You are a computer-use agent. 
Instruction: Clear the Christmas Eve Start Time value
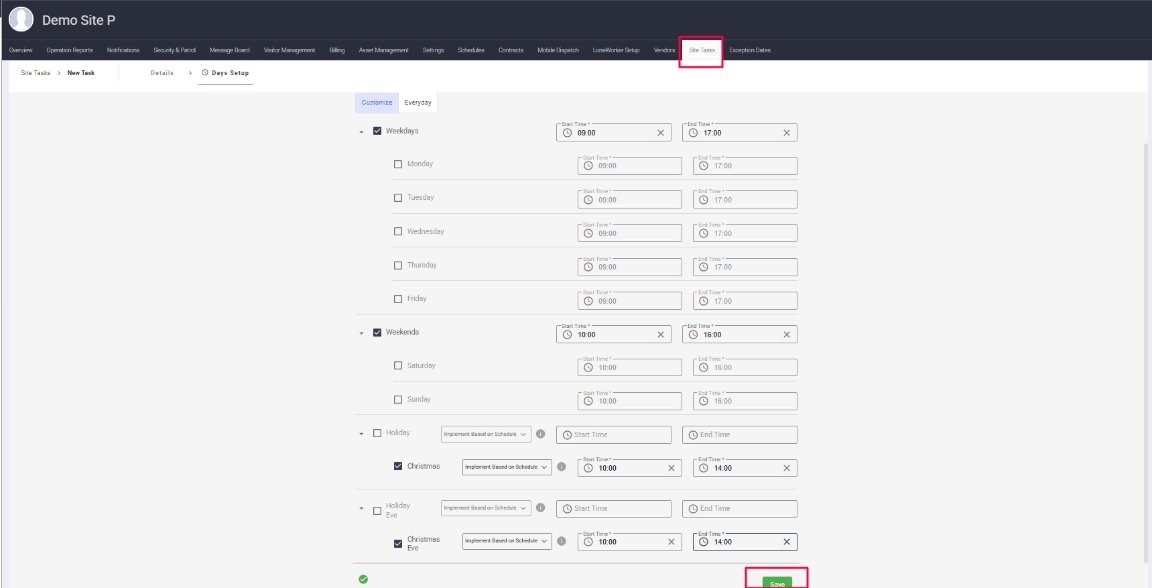[671, 542]
